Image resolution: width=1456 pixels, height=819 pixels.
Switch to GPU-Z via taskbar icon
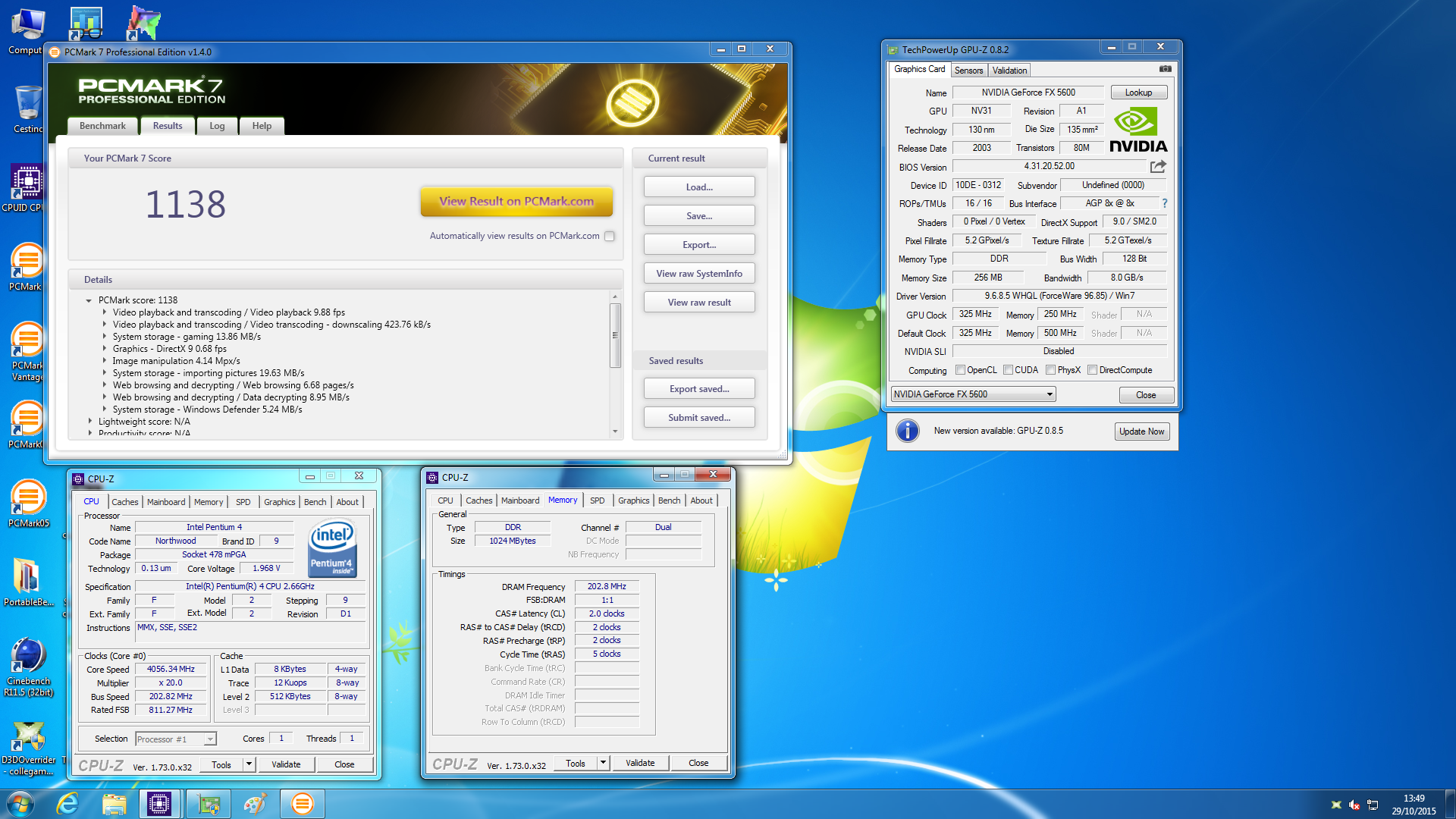pyautogui.click(x=208, y=804)
